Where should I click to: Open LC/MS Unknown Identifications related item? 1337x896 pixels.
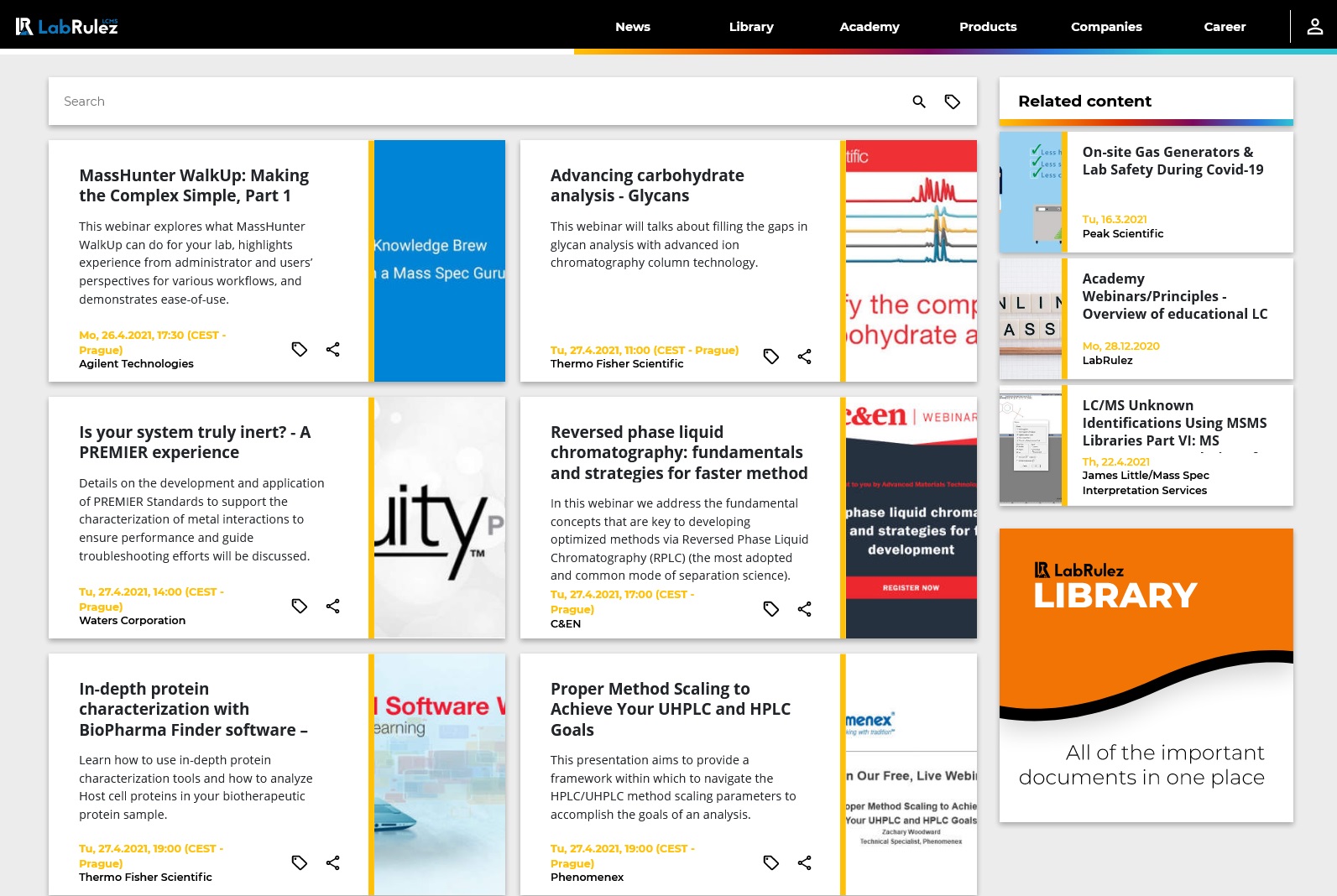(1174, 423)
